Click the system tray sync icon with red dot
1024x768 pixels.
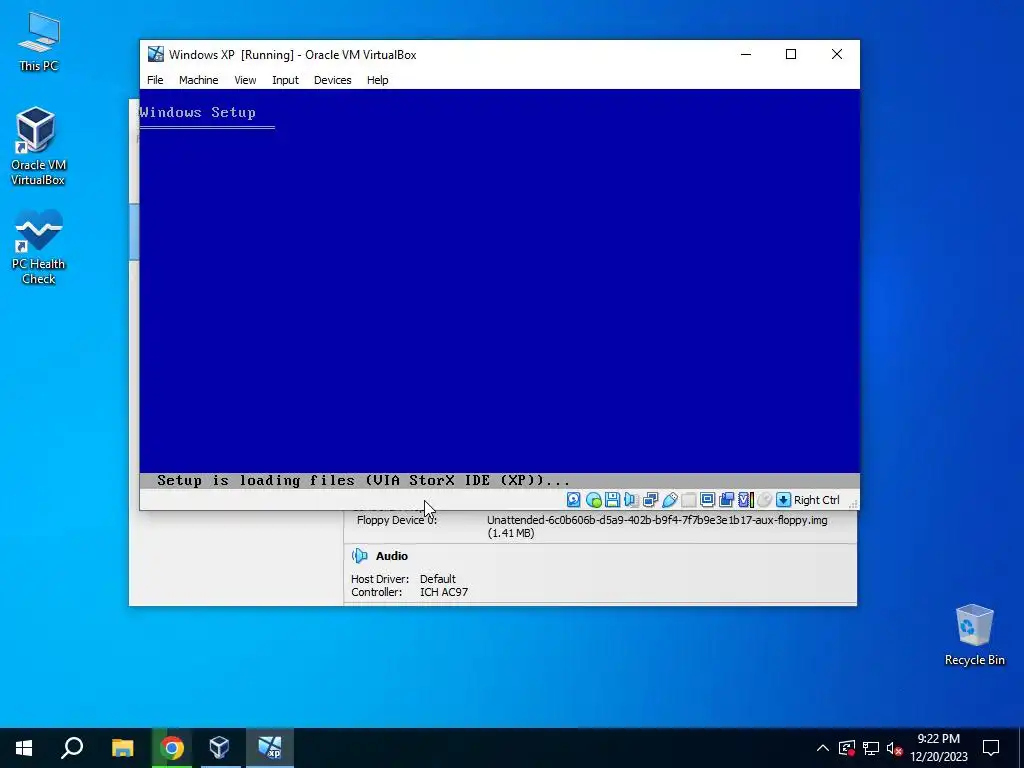[847, 748]
